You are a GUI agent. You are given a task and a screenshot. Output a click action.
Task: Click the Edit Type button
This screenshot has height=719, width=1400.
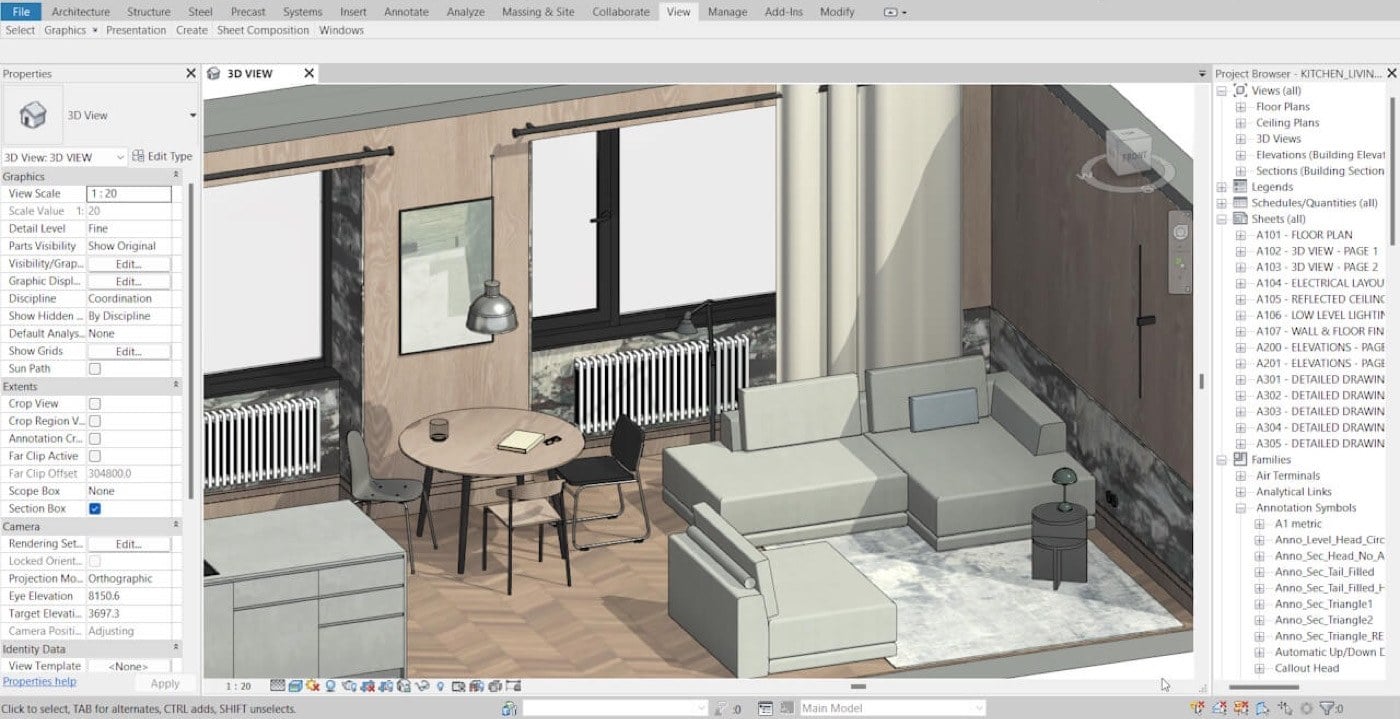pyautogui.click(x=162, y=157)
